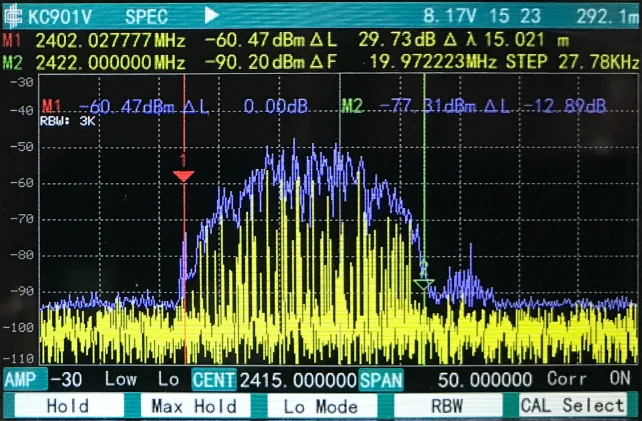The height and width of the screenshot is (421, 642).
Task: Open the RBW softkey menu
Action: coord(448,406)
